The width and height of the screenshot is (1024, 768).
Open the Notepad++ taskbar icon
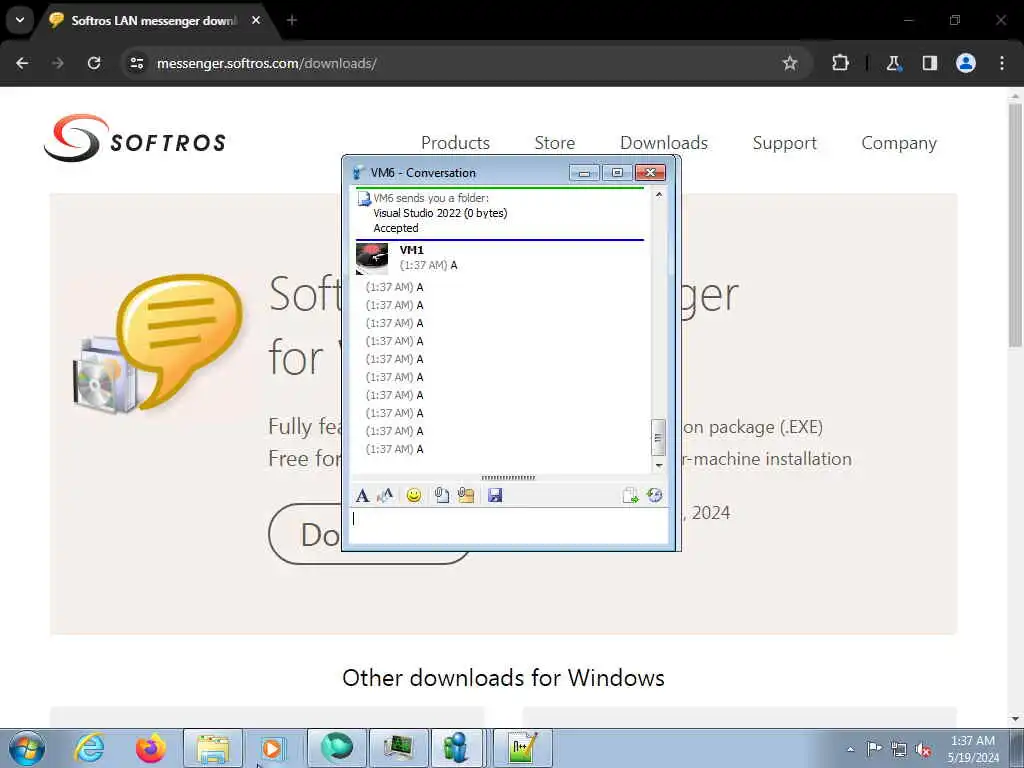(x=522, y=748)
